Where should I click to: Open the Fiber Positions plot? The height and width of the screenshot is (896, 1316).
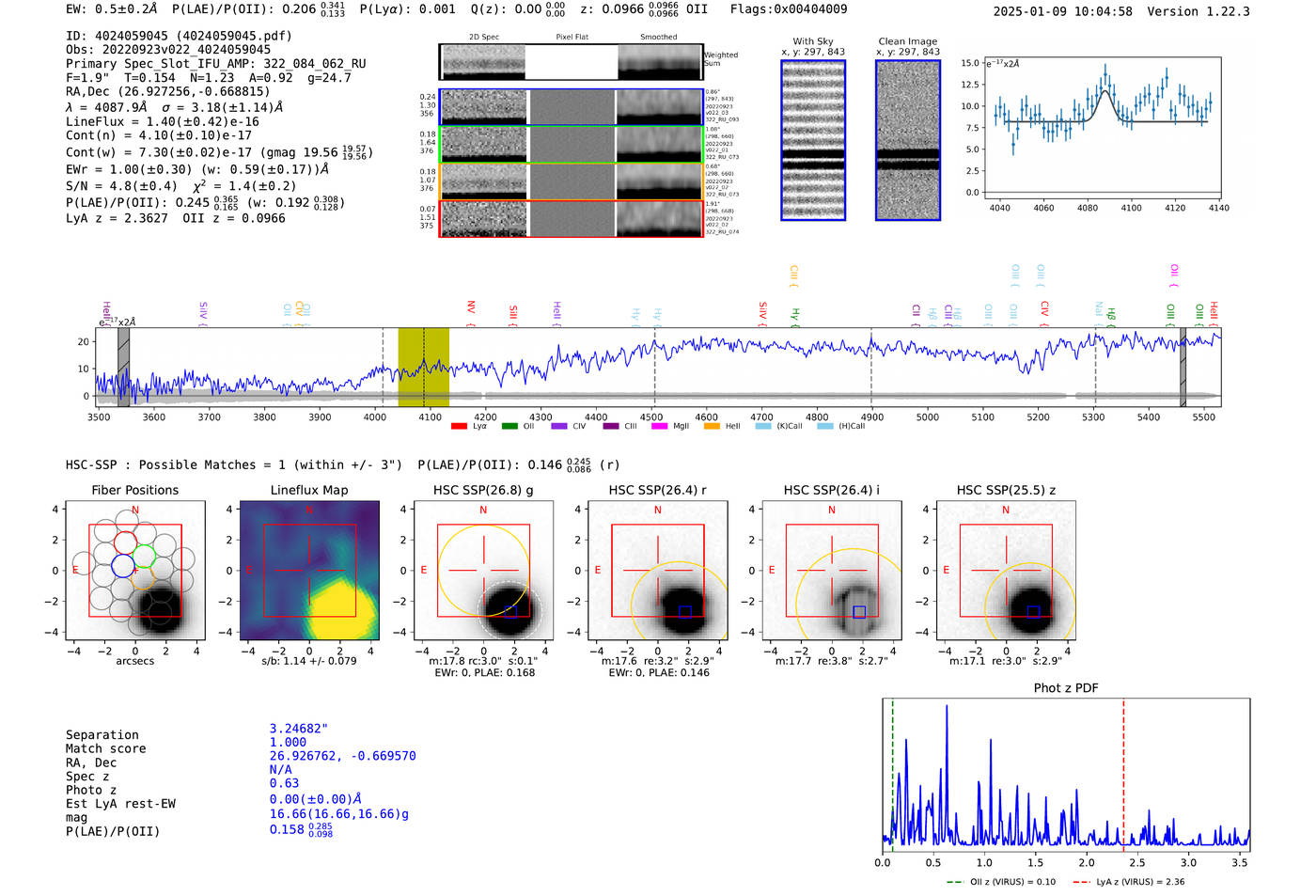135,571
